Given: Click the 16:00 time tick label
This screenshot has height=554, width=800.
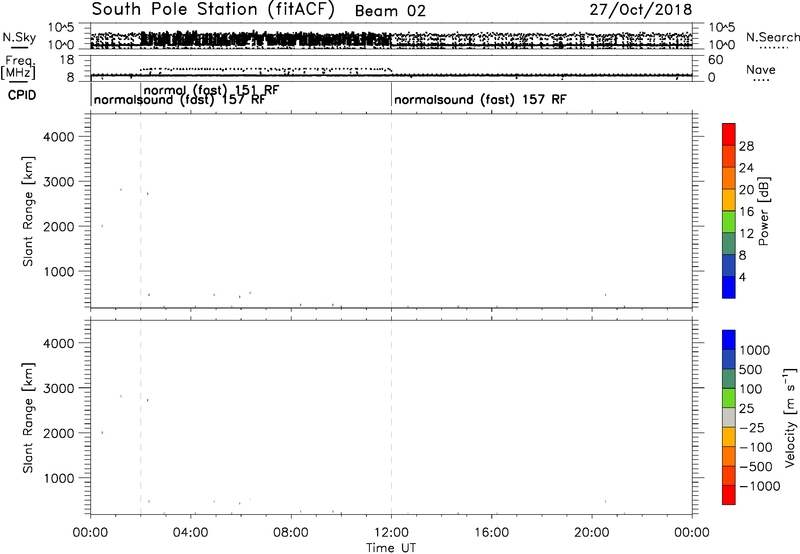Looking at the screenshot, I should [x=491, y=533].
